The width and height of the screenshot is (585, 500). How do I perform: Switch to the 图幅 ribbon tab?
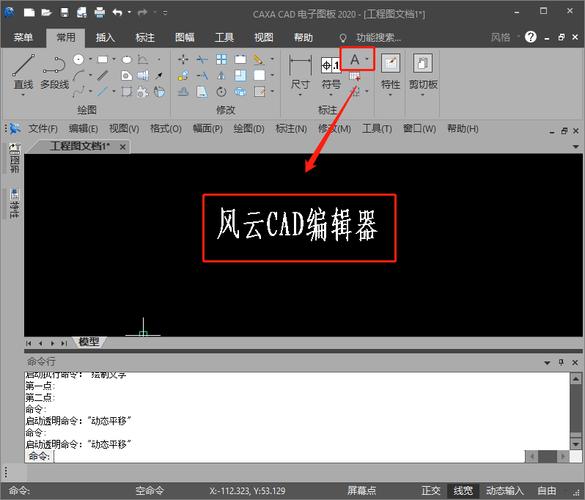click(185, 37)
